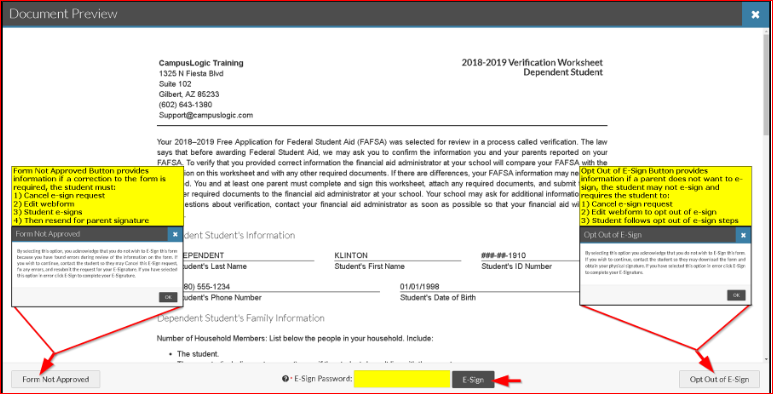Close the Form Not Approved popup
The width and height of the screenshot is (773, 394).
pyautogui.click(x=175, y=234)
